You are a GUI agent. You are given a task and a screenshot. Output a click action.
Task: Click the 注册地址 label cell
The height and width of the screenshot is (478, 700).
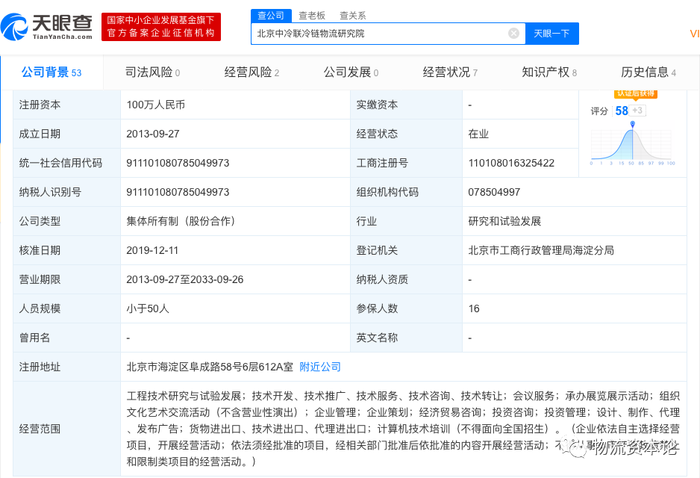pos(67,367)
